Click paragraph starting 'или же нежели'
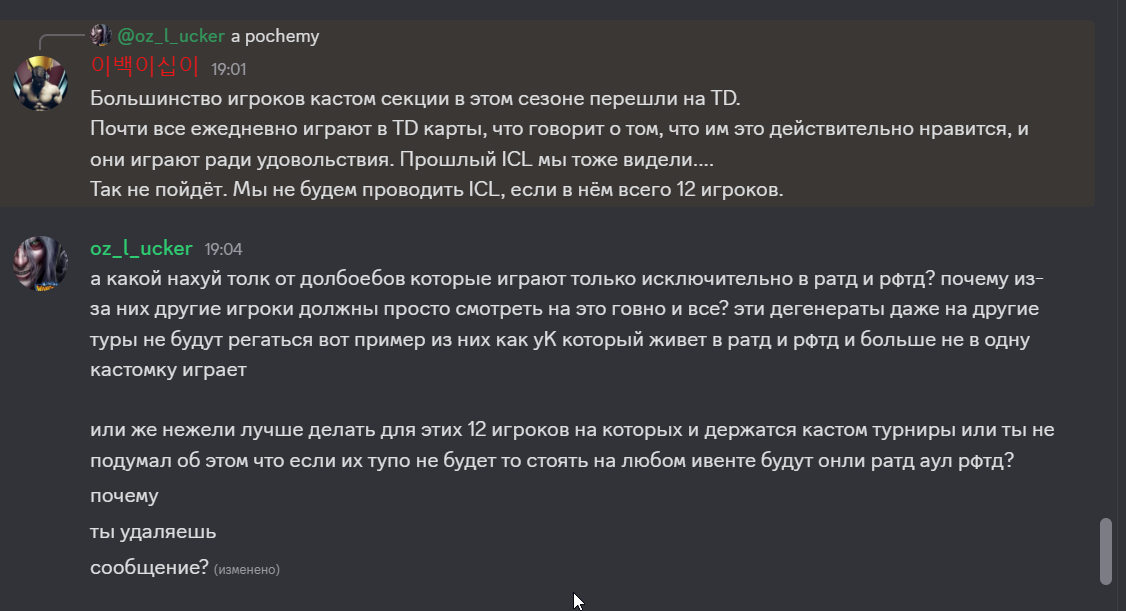 [x=572, y=445]
